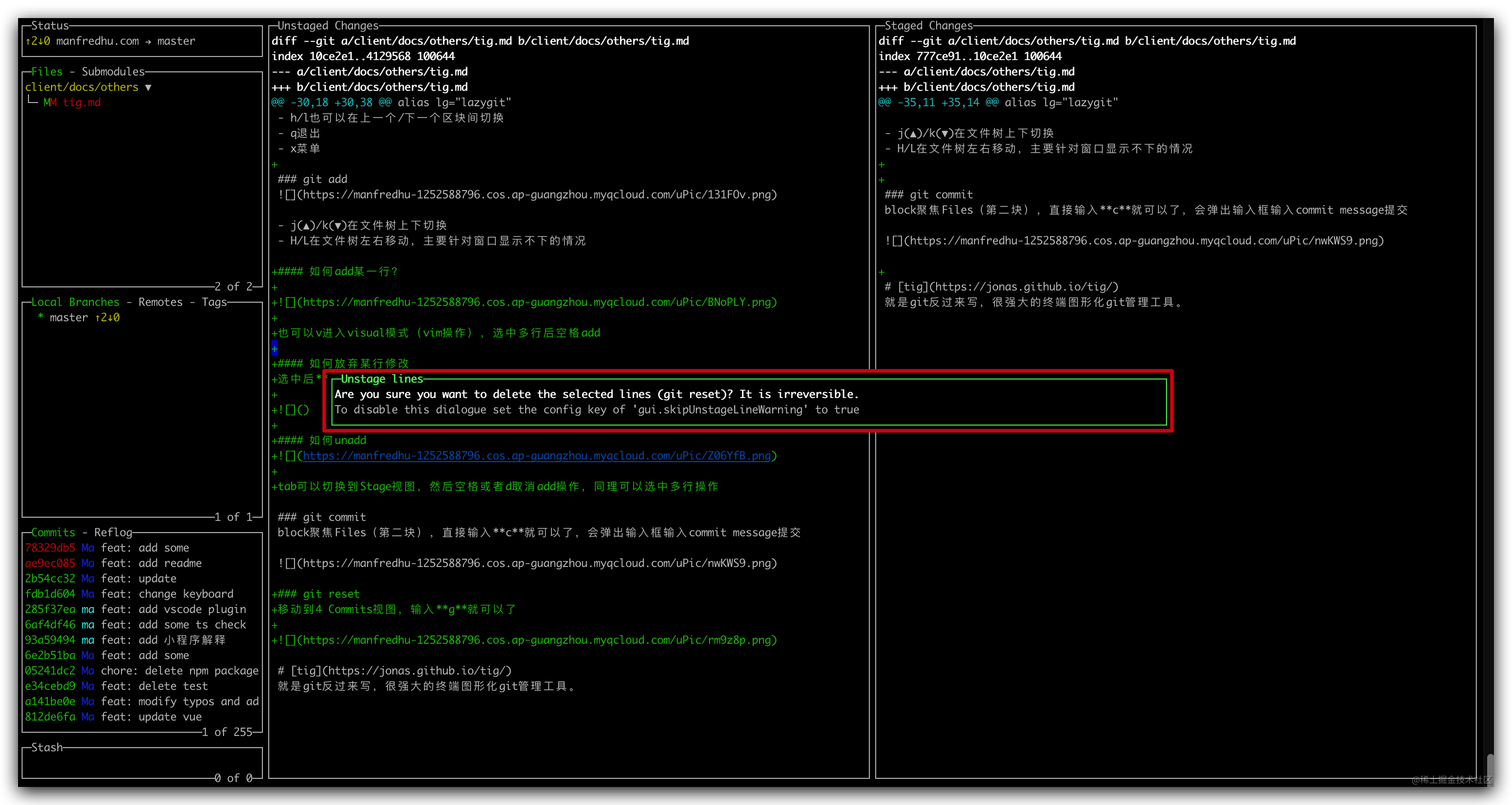The width and height of the screenshot is (1512, 805).
Task: Select commit 05241dc2 delete npm package
Action: [x=141, y=670]
